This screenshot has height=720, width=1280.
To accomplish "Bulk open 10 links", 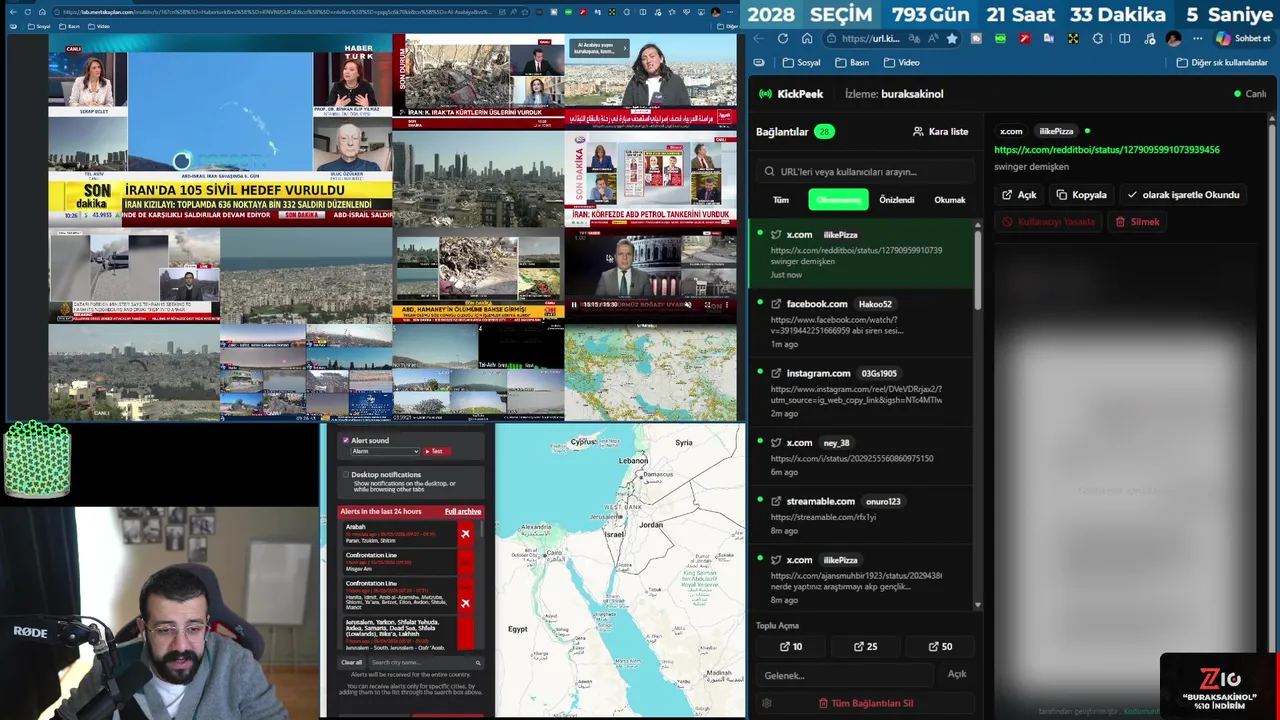I will (x=790, y=646).
